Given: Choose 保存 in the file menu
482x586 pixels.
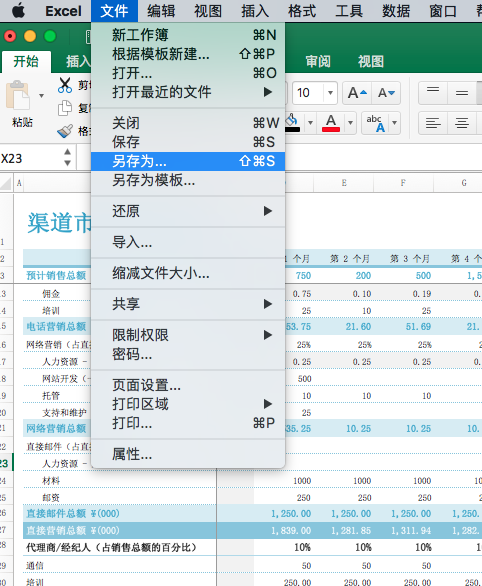Looking at the screenshot, I should [188, 142].
